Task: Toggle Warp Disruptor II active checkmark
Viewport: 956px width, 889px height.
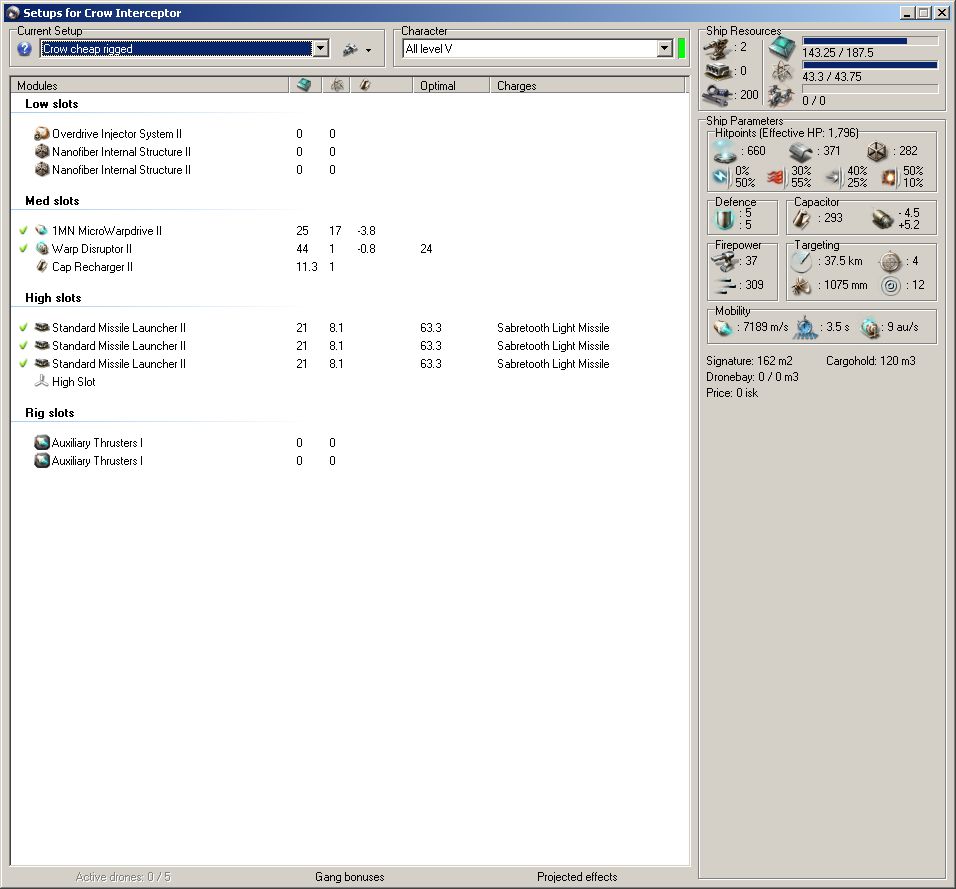Action: 23,249
